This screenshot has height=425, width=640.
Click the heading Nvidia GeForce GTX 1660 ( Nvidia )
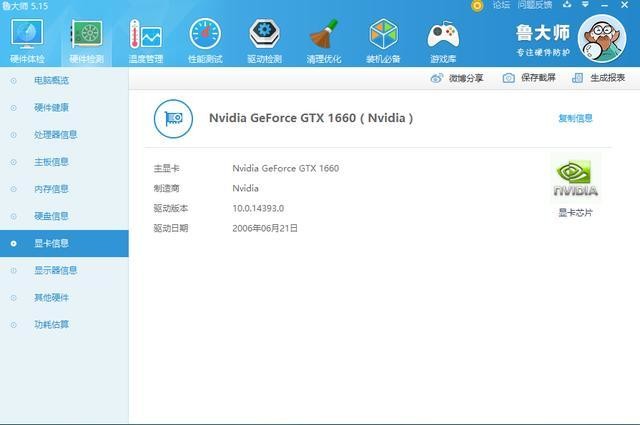pos(311,118)
